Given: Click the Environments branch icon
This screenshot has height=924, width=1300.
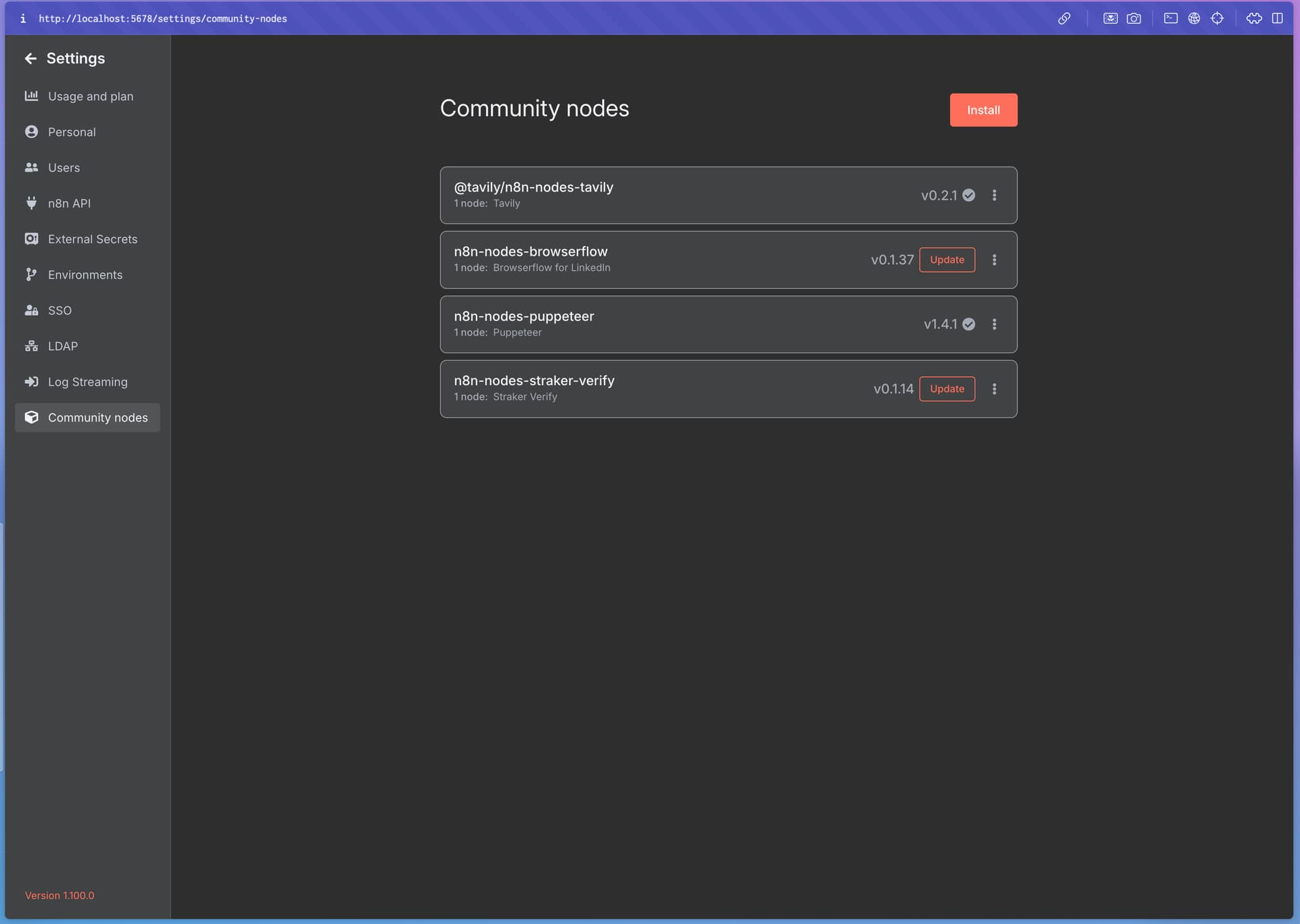Looking at the screenshot, I should pos(31,274).
